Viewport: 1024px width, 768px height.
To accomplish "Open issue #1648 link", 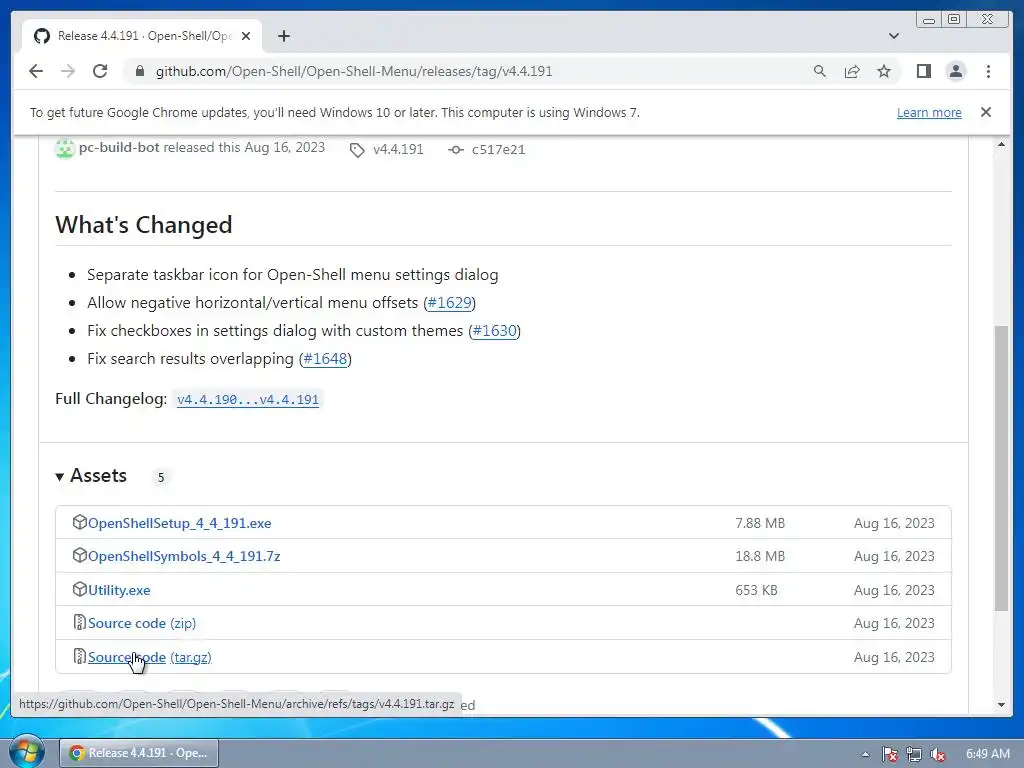I will (x=325, y=359).
